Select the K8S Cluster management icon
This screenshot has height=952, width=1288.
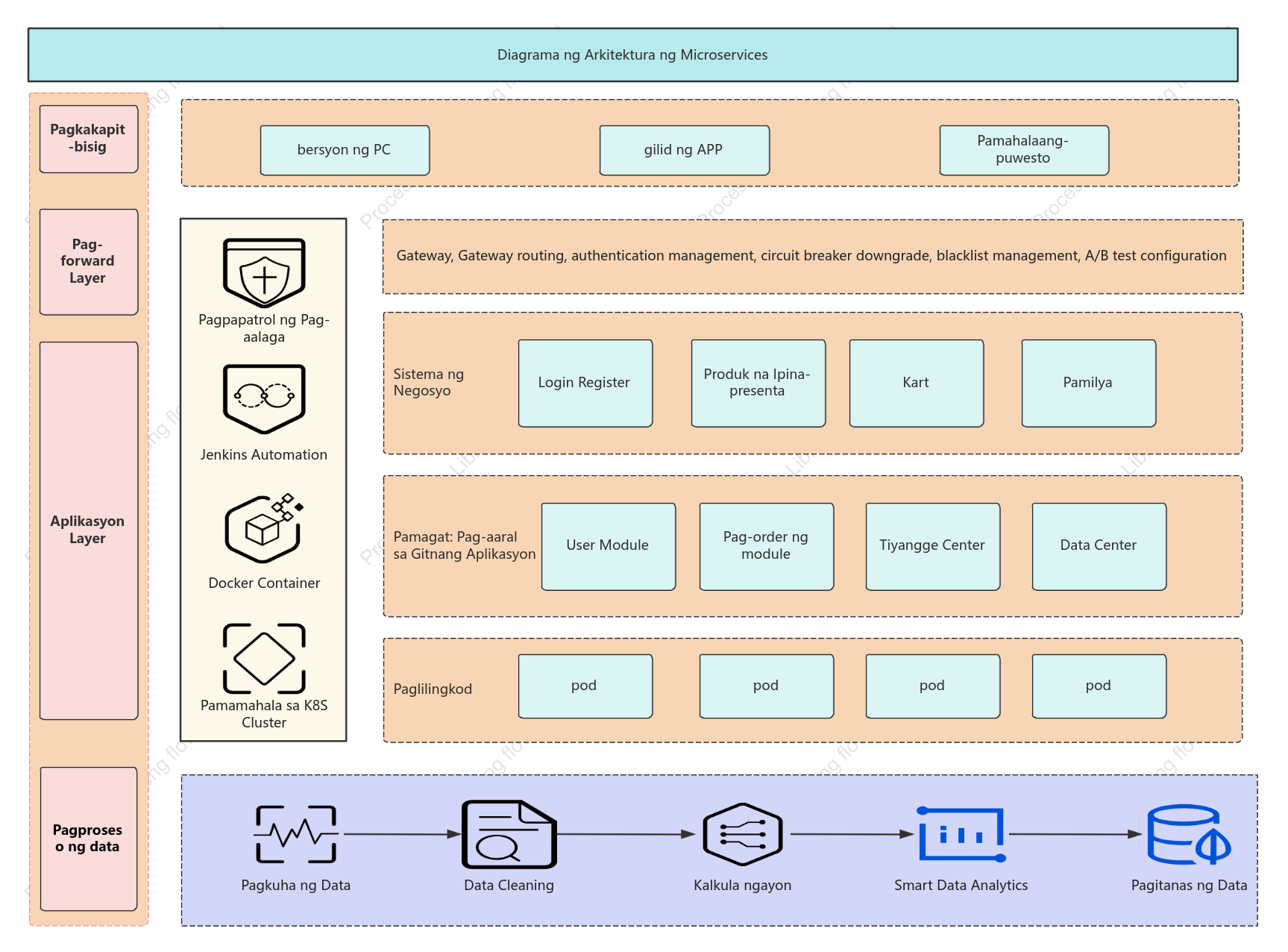point(264,658)
